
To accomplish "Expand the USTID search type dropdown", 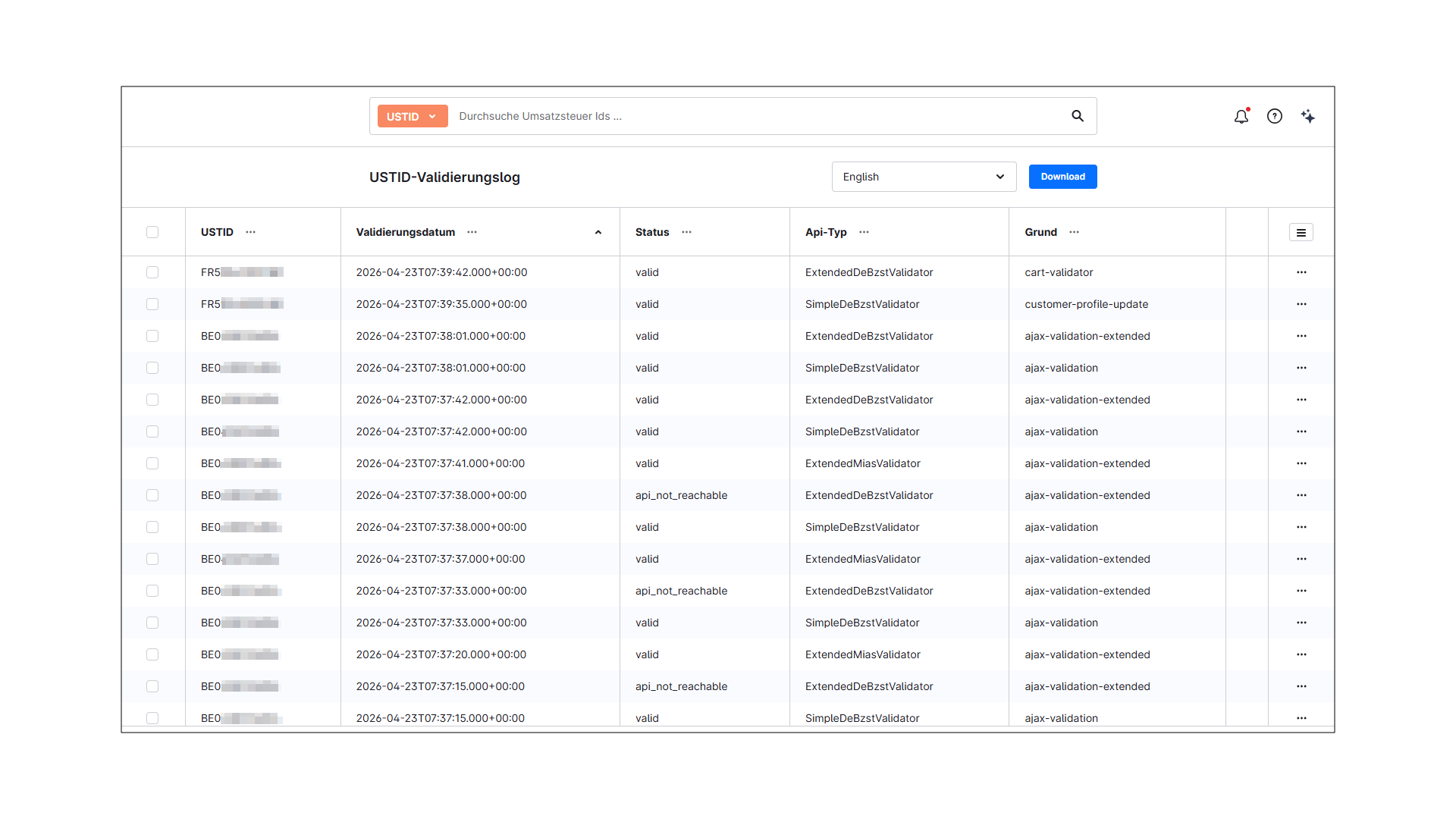I will click(x=413, y=116).
